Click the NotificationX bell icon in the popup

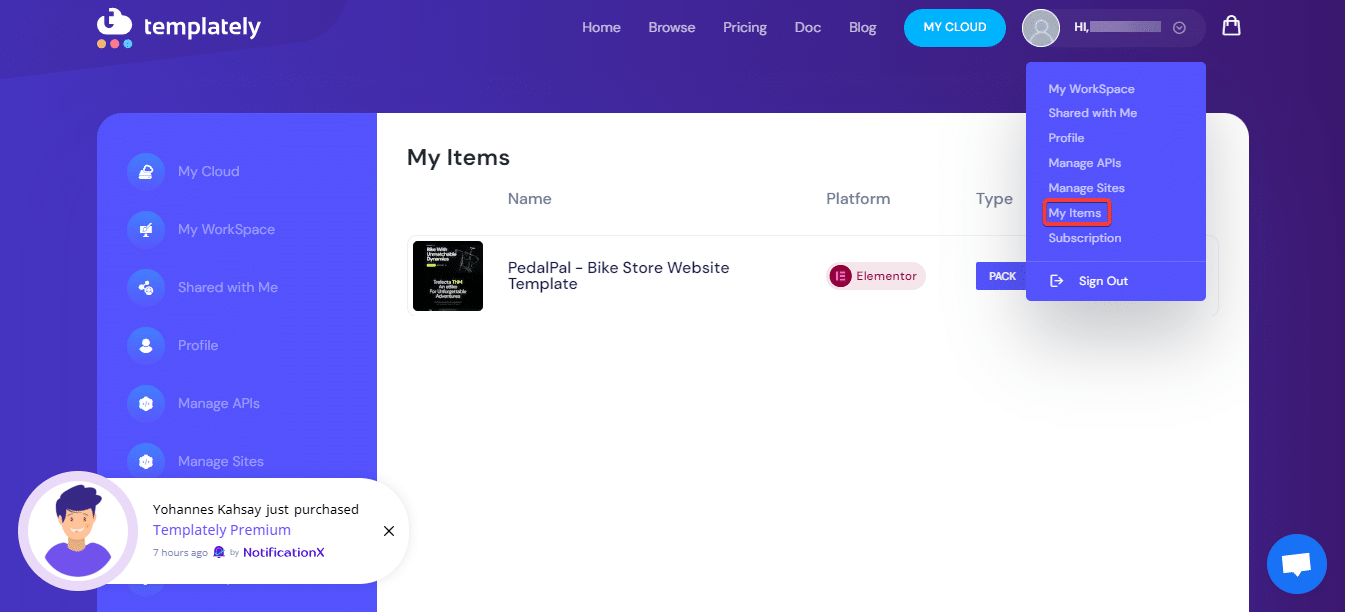point(219,551)
